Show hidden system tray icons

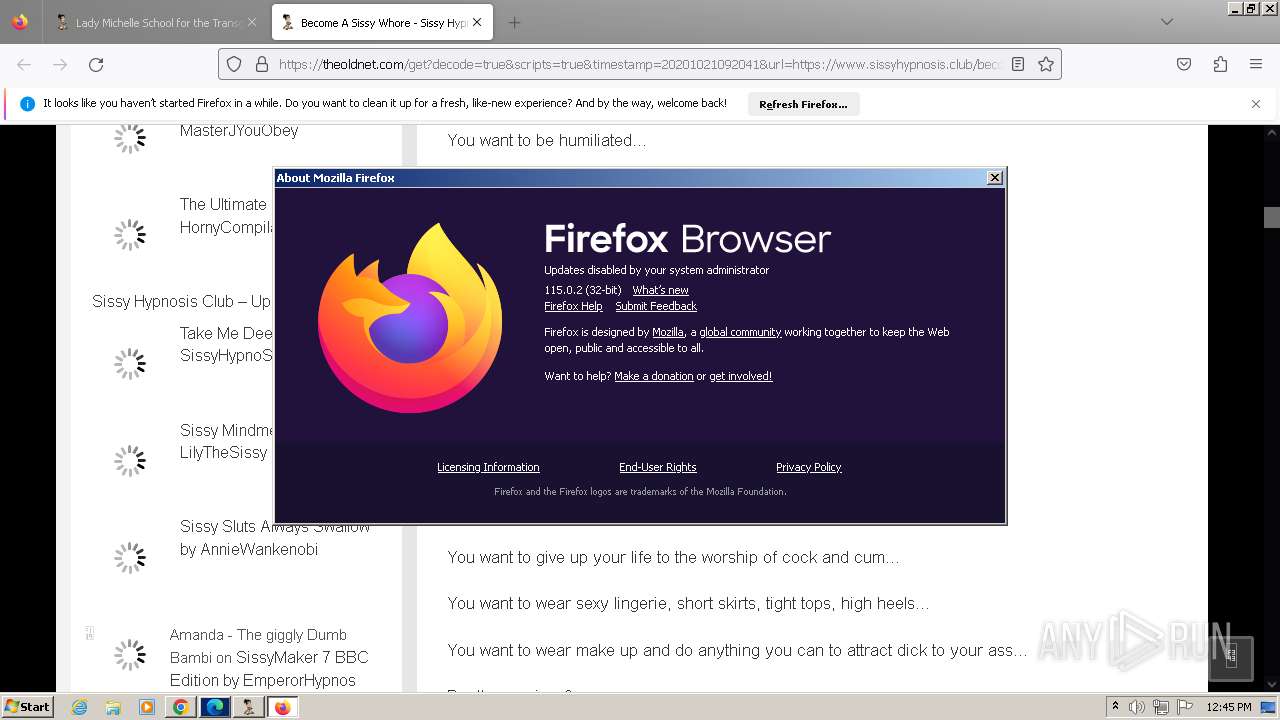(1115, 707)
